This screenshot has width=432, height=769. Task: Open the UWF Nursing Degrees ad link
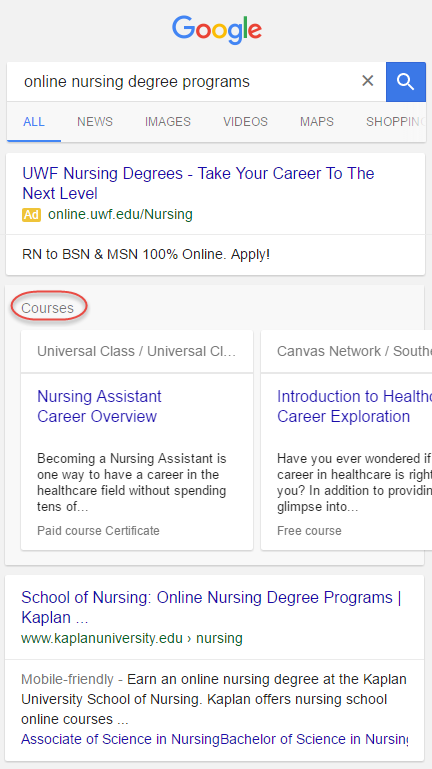pyautogui.click(x=198, y=183)
